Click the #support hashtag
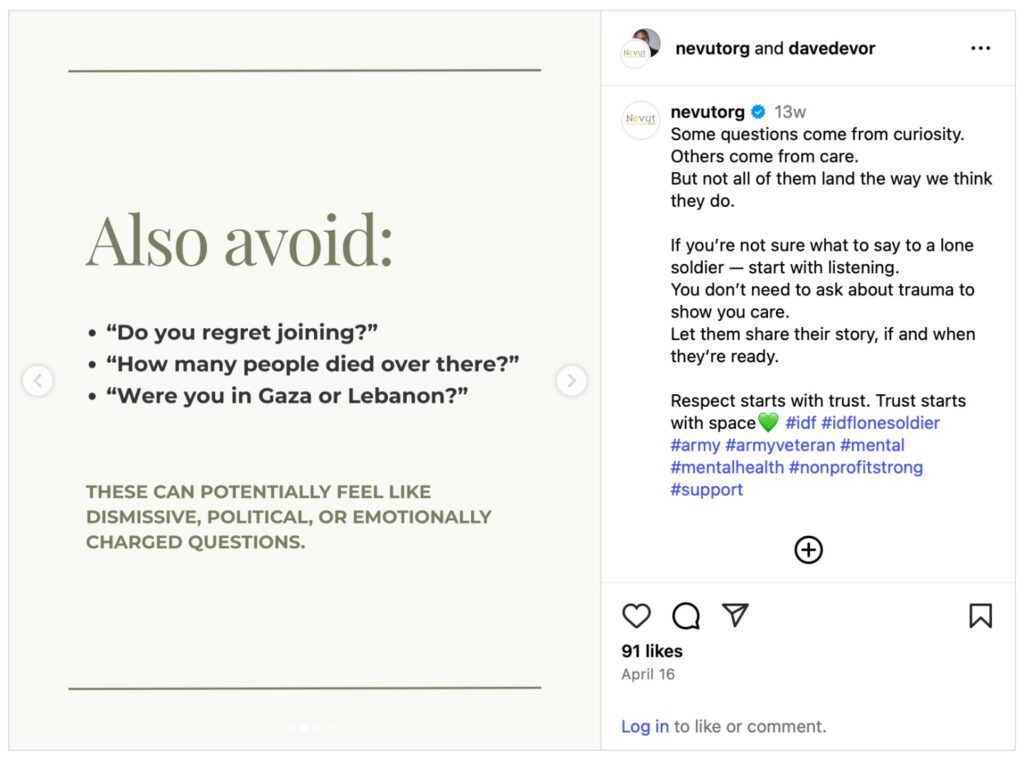Viewport: 1024px width, 759px height. click(707, 489)
